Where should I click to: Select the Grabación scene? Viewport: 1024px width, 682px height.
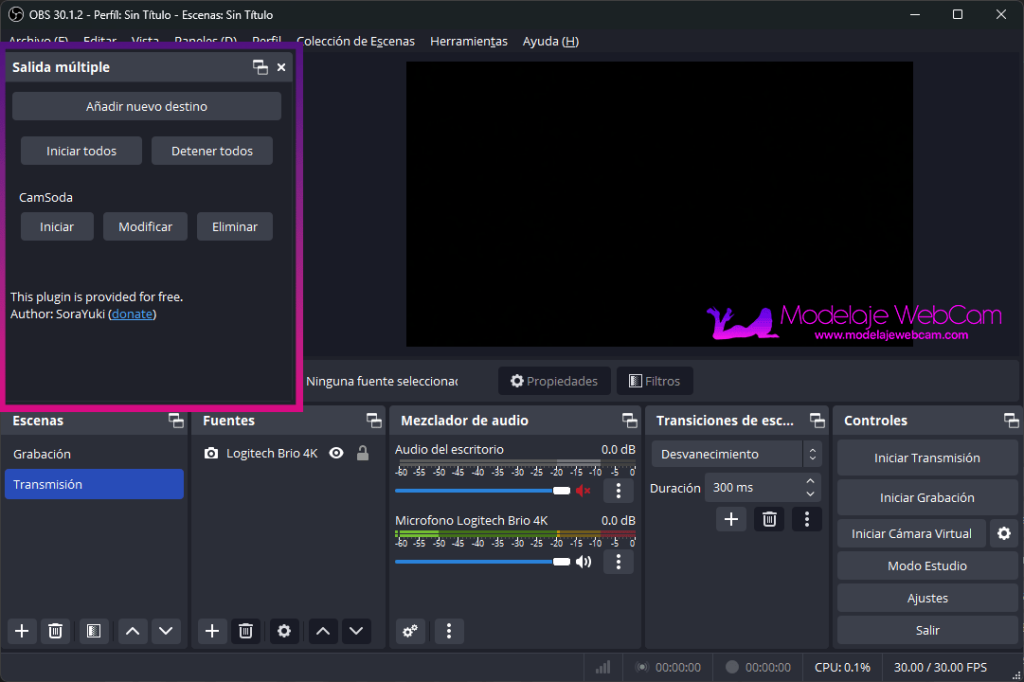point(42,454)
